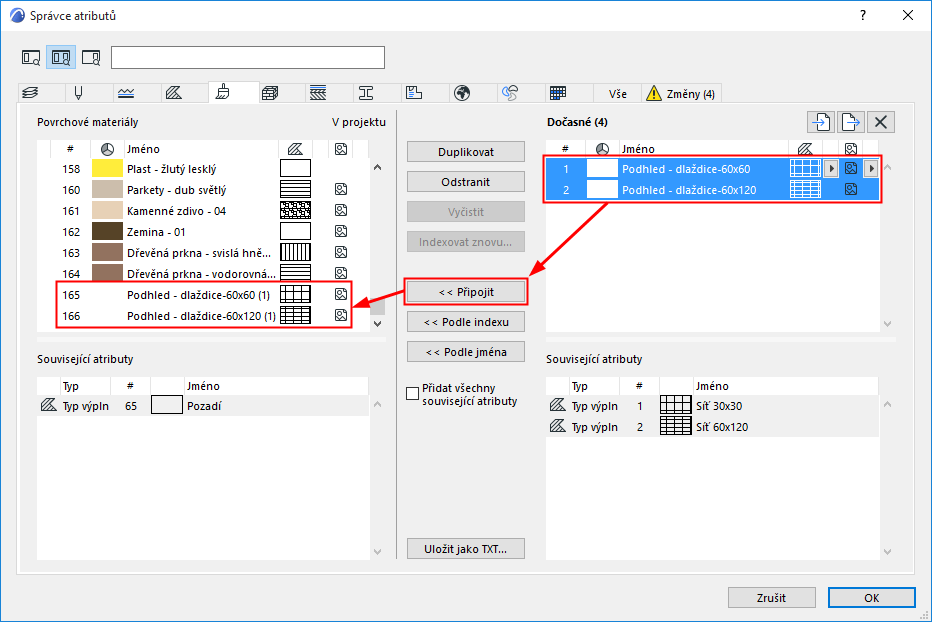This screenshot has width=932, height=622.
Task: Enable Přidat všechny související atributy checkbox
Action: point(413,394)
